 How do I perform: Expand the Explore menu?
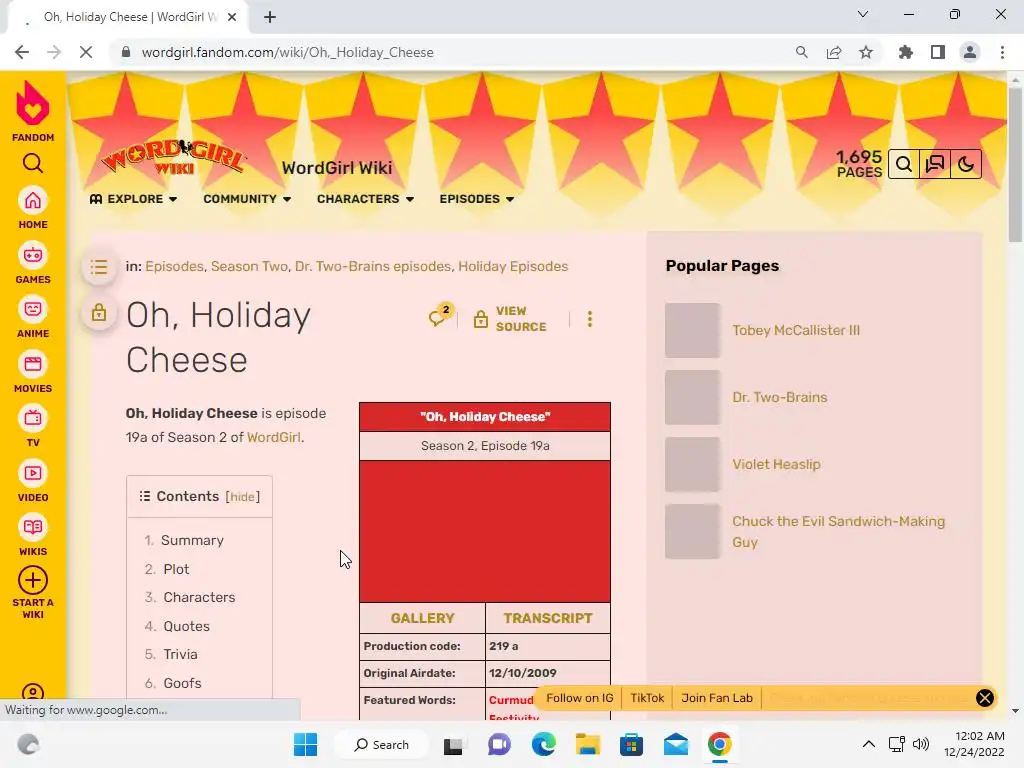[133, 199]
